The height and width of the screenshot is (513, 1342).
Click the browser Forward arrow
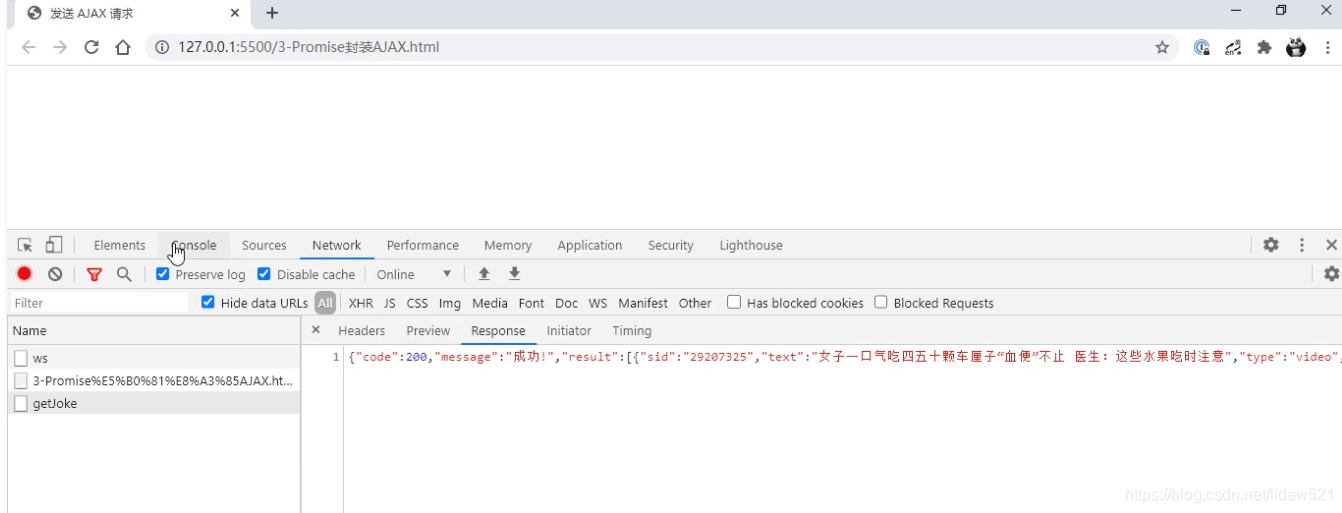point(60,47)
